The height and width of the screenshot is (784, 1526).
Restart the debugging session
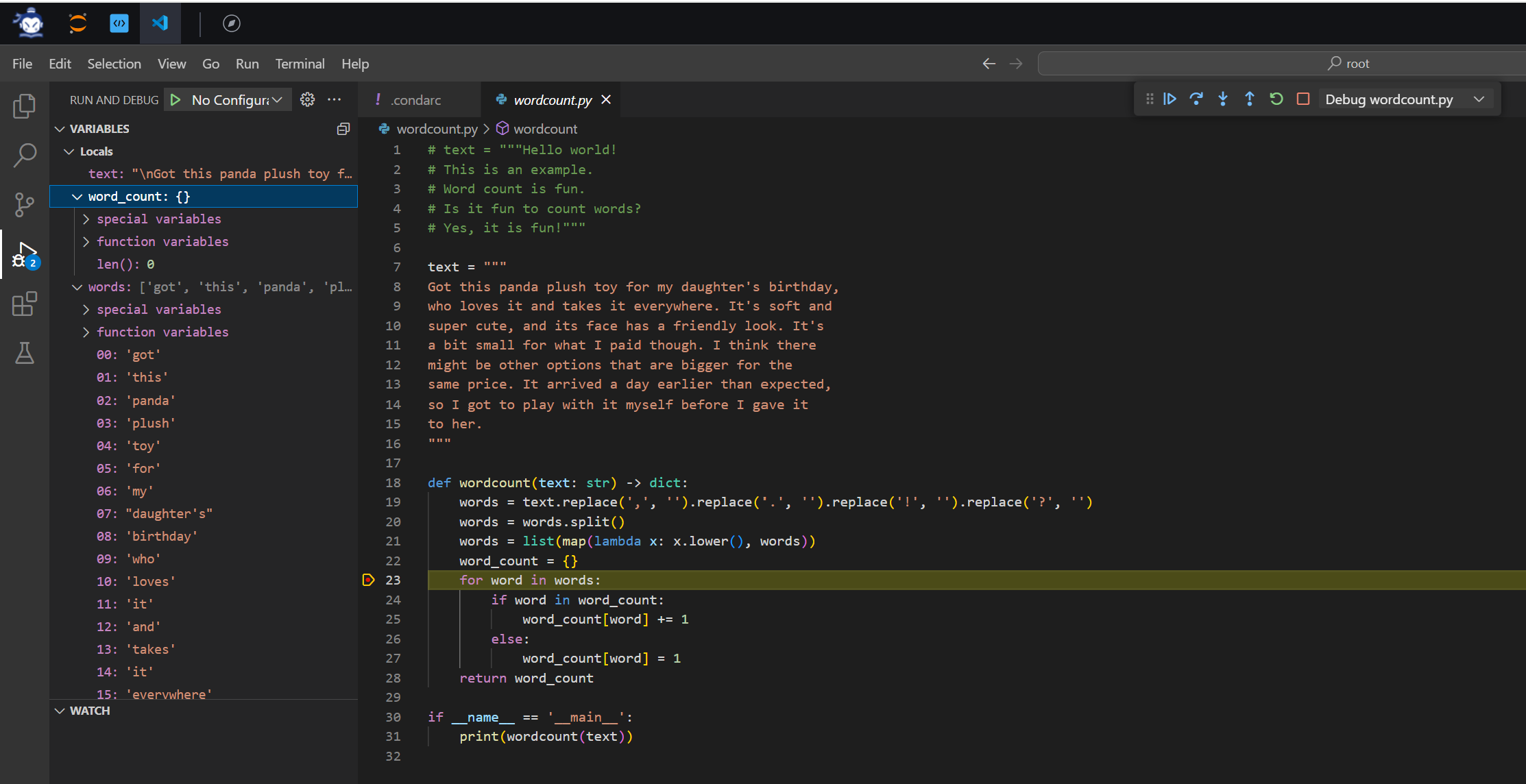coord(1276,99)
